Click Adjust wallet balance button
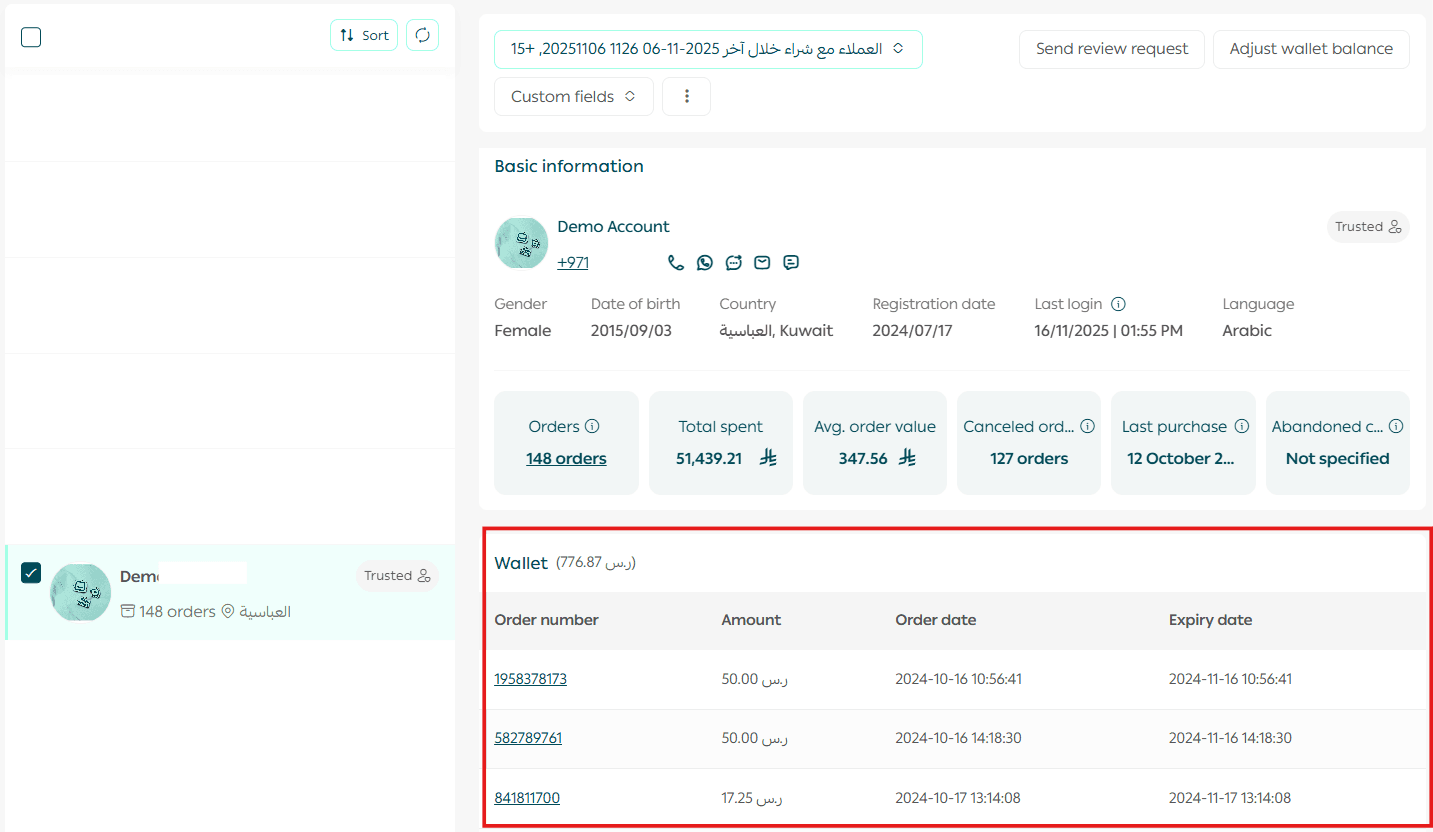1433x832 pixels. coord(1310,49)
